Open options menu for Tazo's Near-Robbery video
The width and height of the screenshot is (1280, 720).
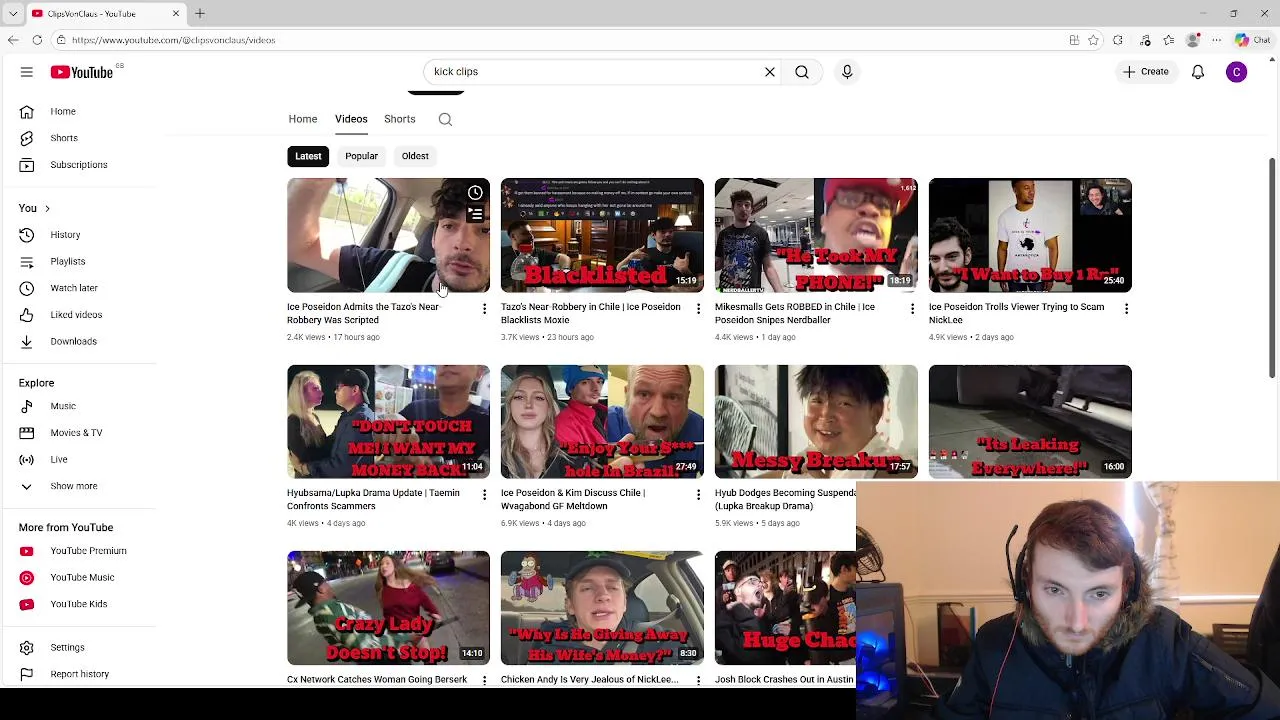tap(698, 309)
